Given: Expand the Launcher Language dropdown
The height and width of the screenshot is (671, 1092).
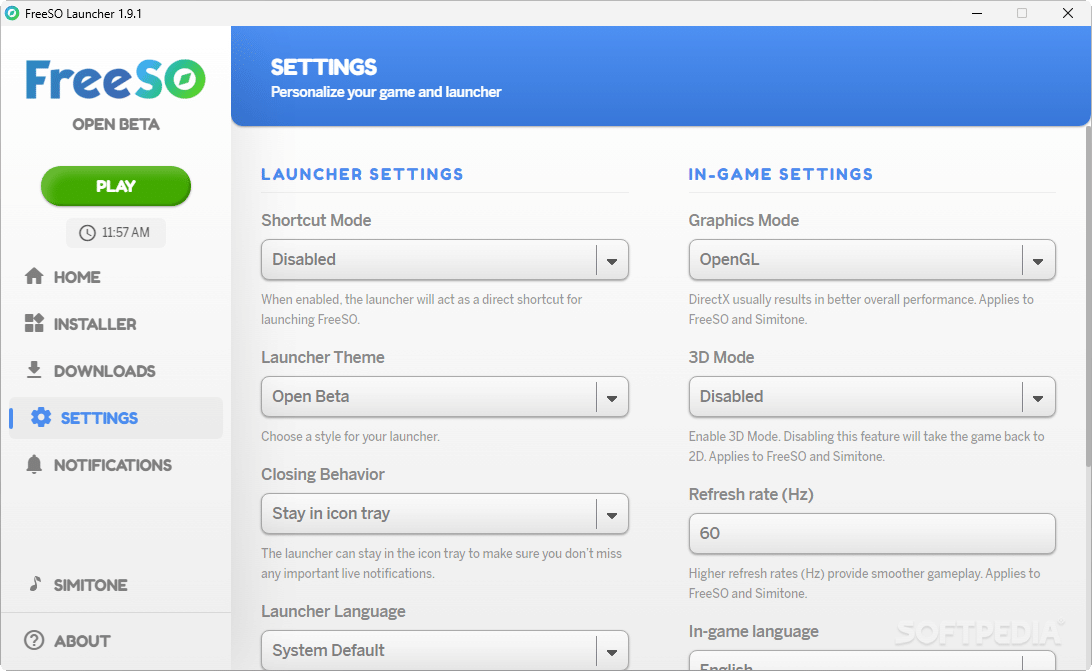Looking at the screenshot, I should [x=444, y=651].
